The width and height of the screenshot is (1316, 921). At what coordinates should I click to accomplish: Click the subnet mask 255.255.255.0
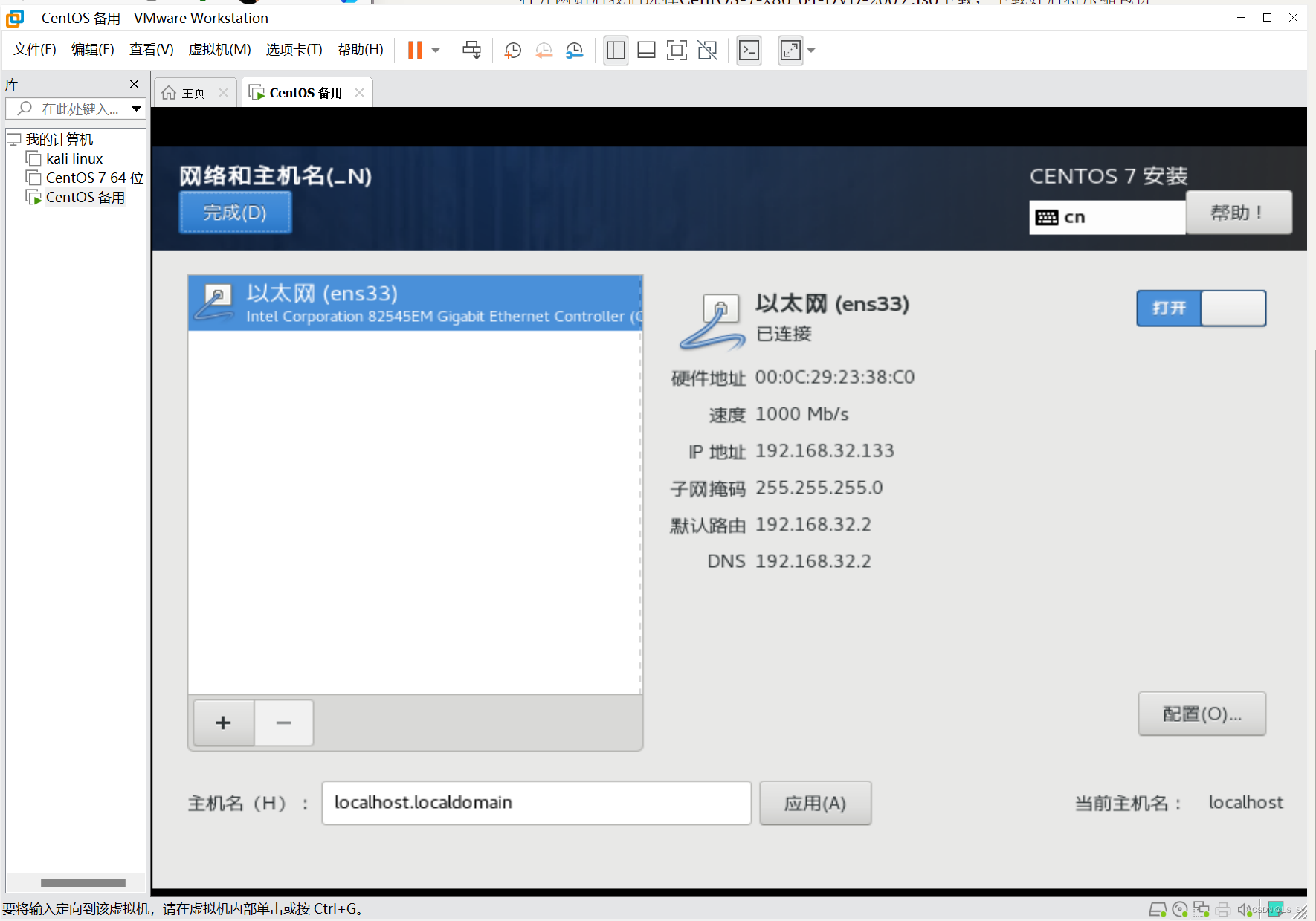point(819,488)
